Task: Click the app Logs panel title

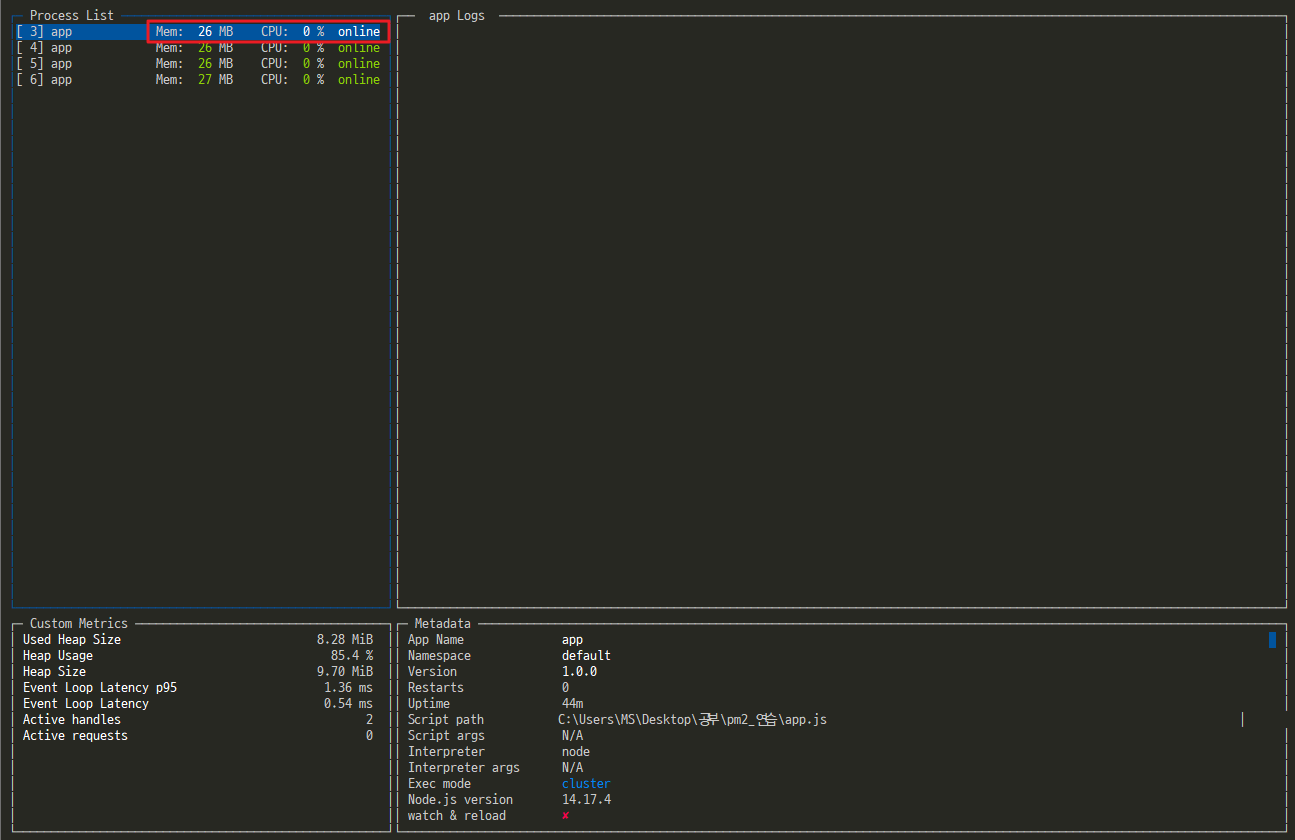Action: pos(456,16)
